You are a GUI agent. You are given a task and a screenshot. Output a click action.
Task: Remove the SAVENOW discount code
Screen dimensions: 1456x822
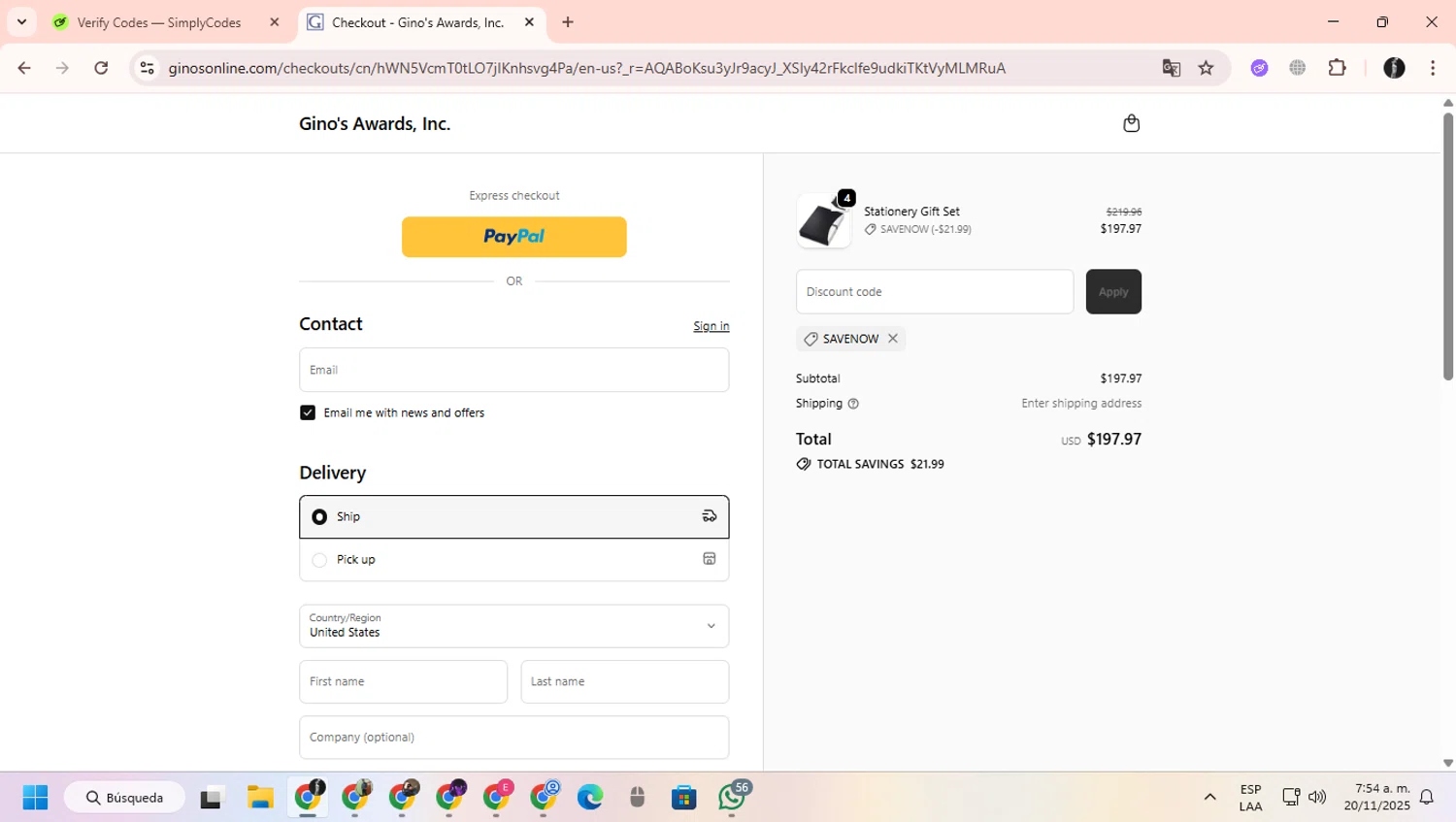pyautogui.click(x=893, y=339)
